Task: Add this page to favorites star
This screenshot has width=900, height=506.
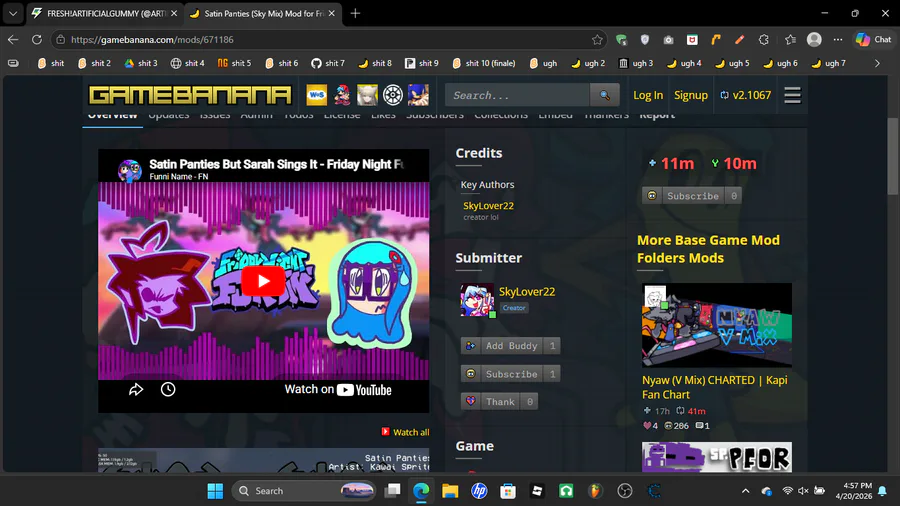Action: 597,40
